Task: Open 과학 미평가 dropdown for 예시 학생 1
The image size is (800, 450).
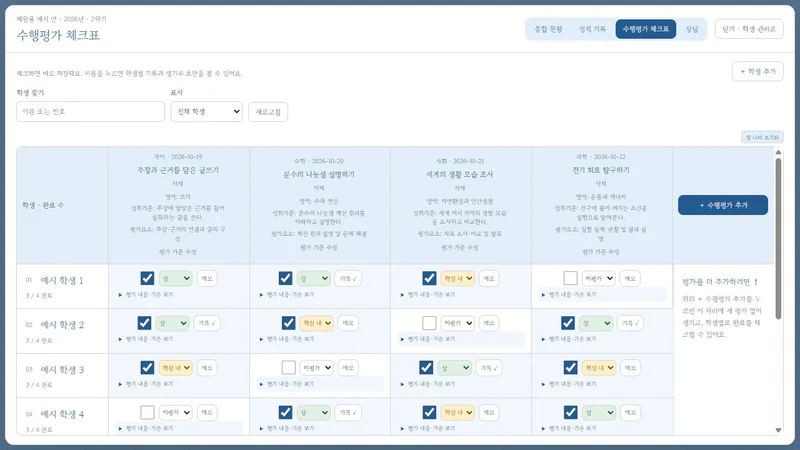Action: click(598, 278)
